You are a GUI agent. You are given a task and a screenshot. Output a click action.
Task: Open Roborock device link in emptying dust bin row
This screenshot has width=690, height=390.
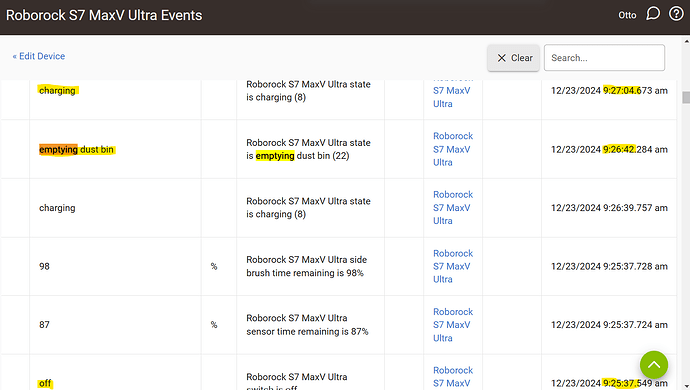(x=453, y=149)
